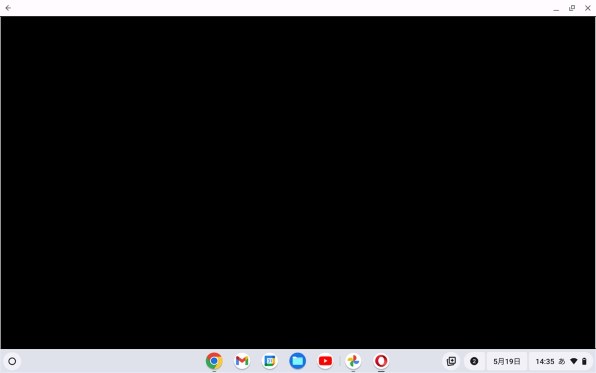Open Google Photos shelf icon
The image size is (596, 373).
(x=353, y=361)
